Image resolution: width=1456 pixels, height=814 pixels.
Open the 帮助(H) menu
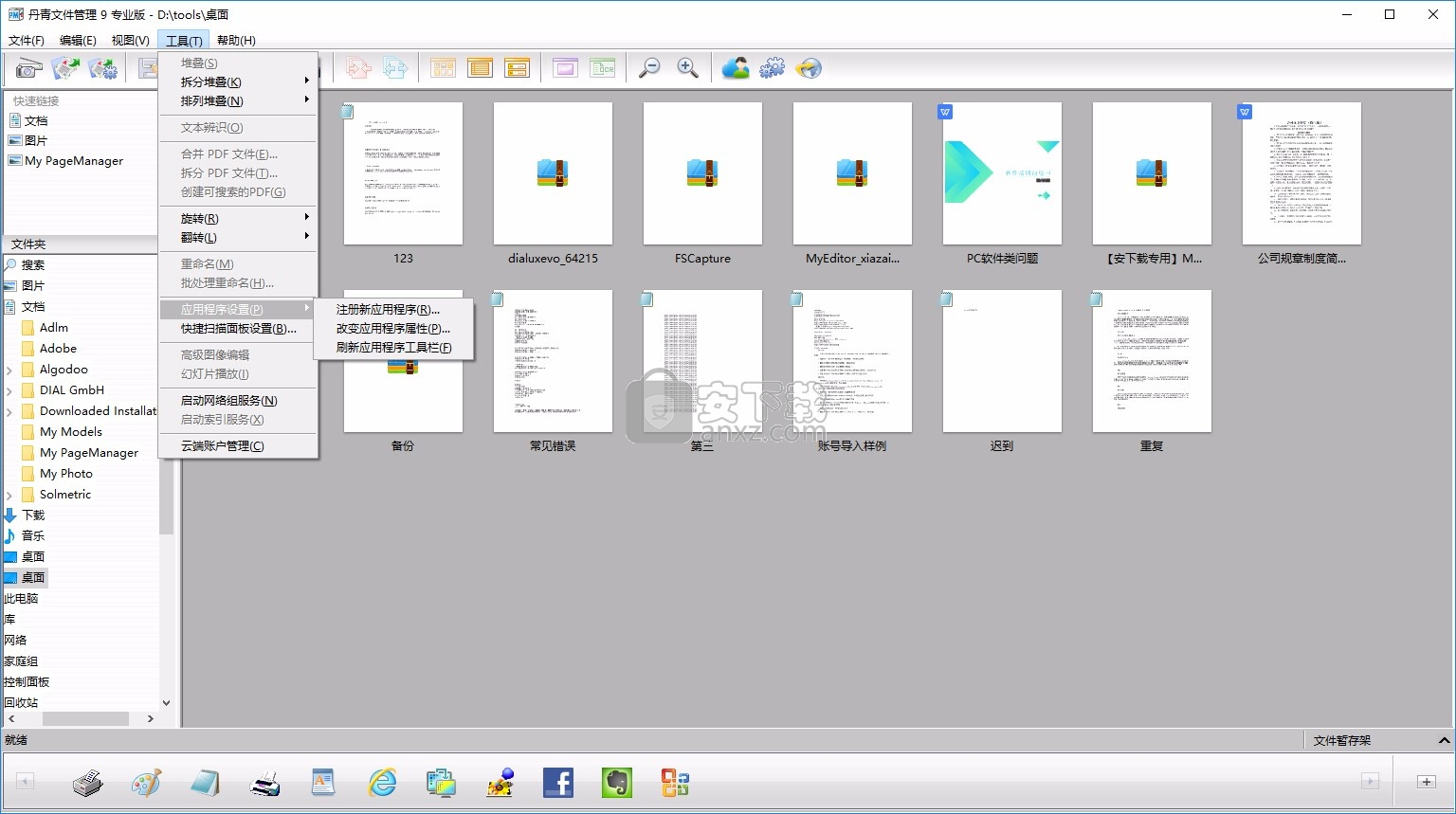(x=236, y=40)
